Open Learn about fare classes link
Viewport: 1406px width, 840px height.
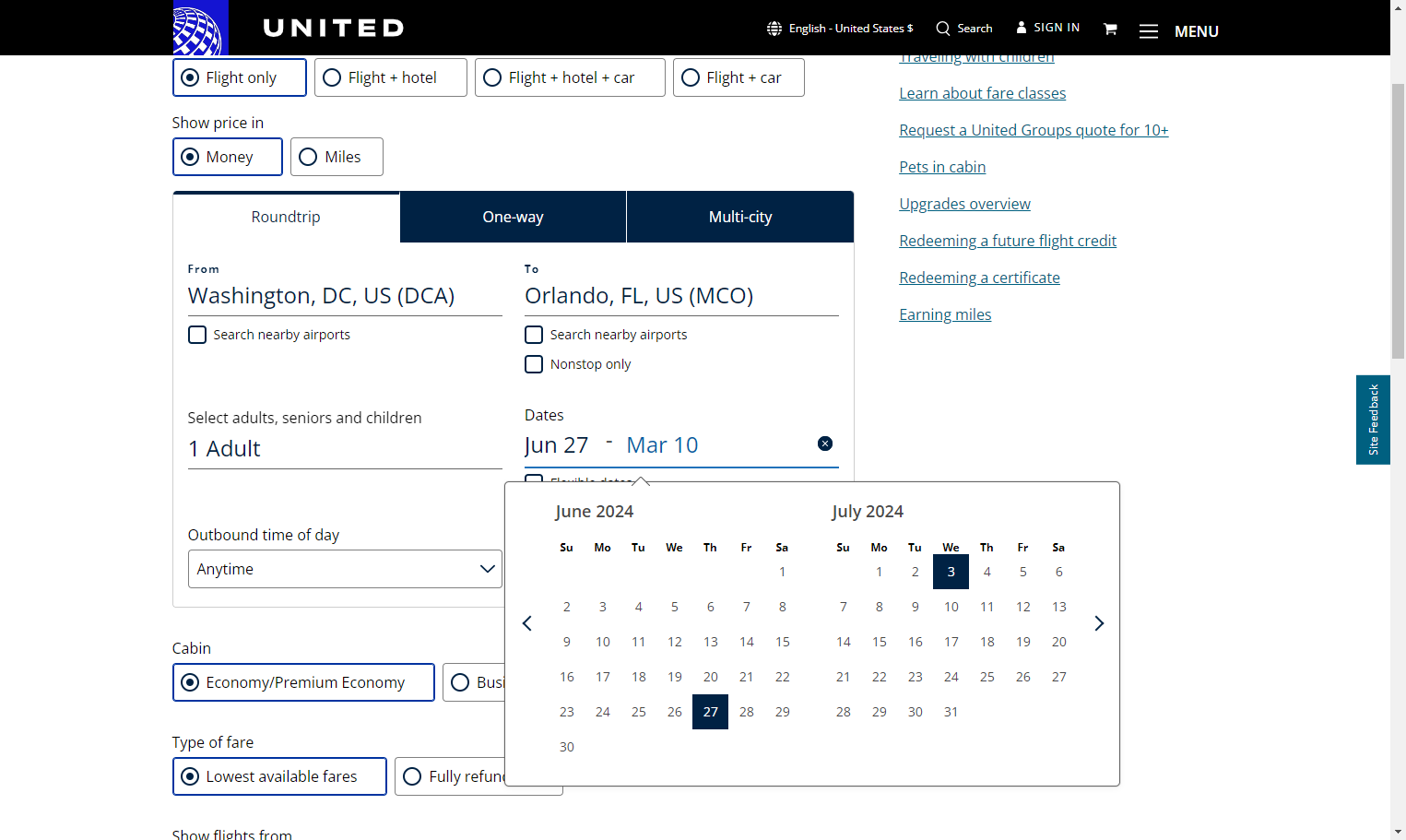point(983,93)
